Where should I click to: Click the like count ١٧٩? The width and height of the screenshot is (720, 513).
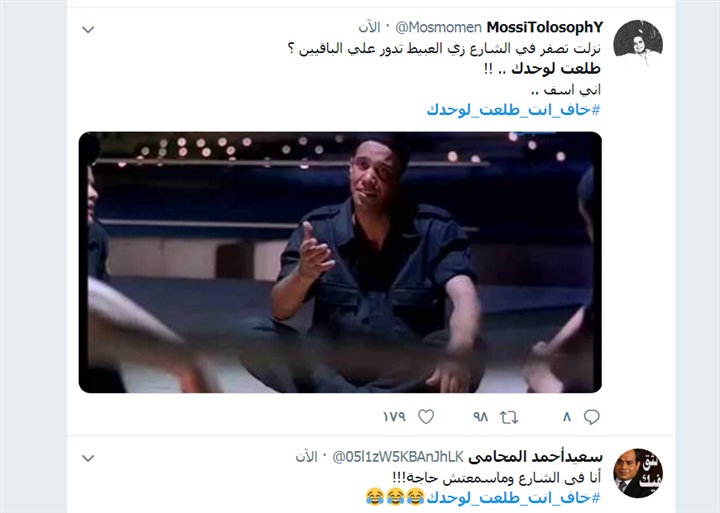coord(394,417)
